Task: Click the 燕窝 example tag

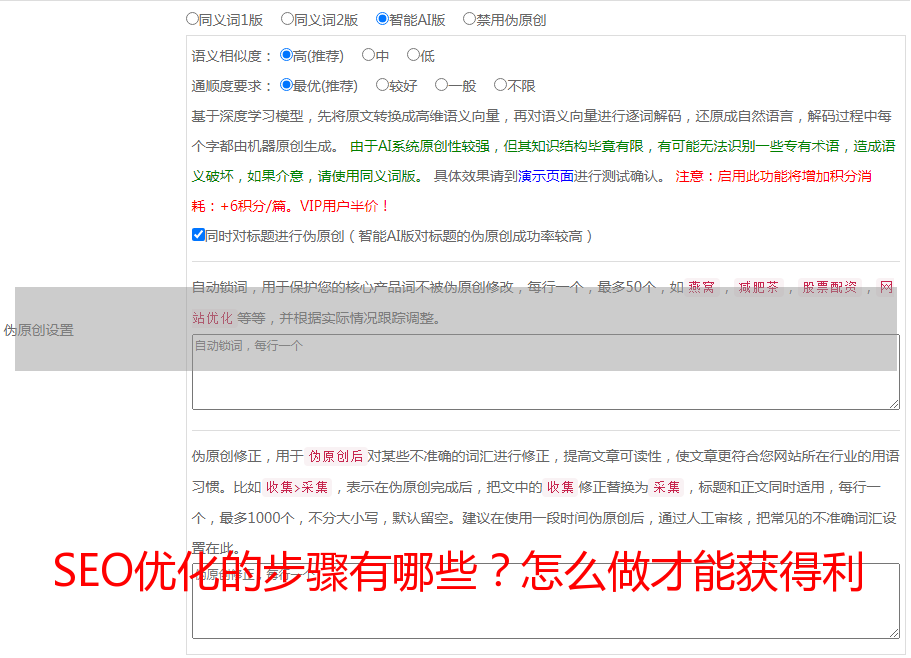Action: pos(701,287)
